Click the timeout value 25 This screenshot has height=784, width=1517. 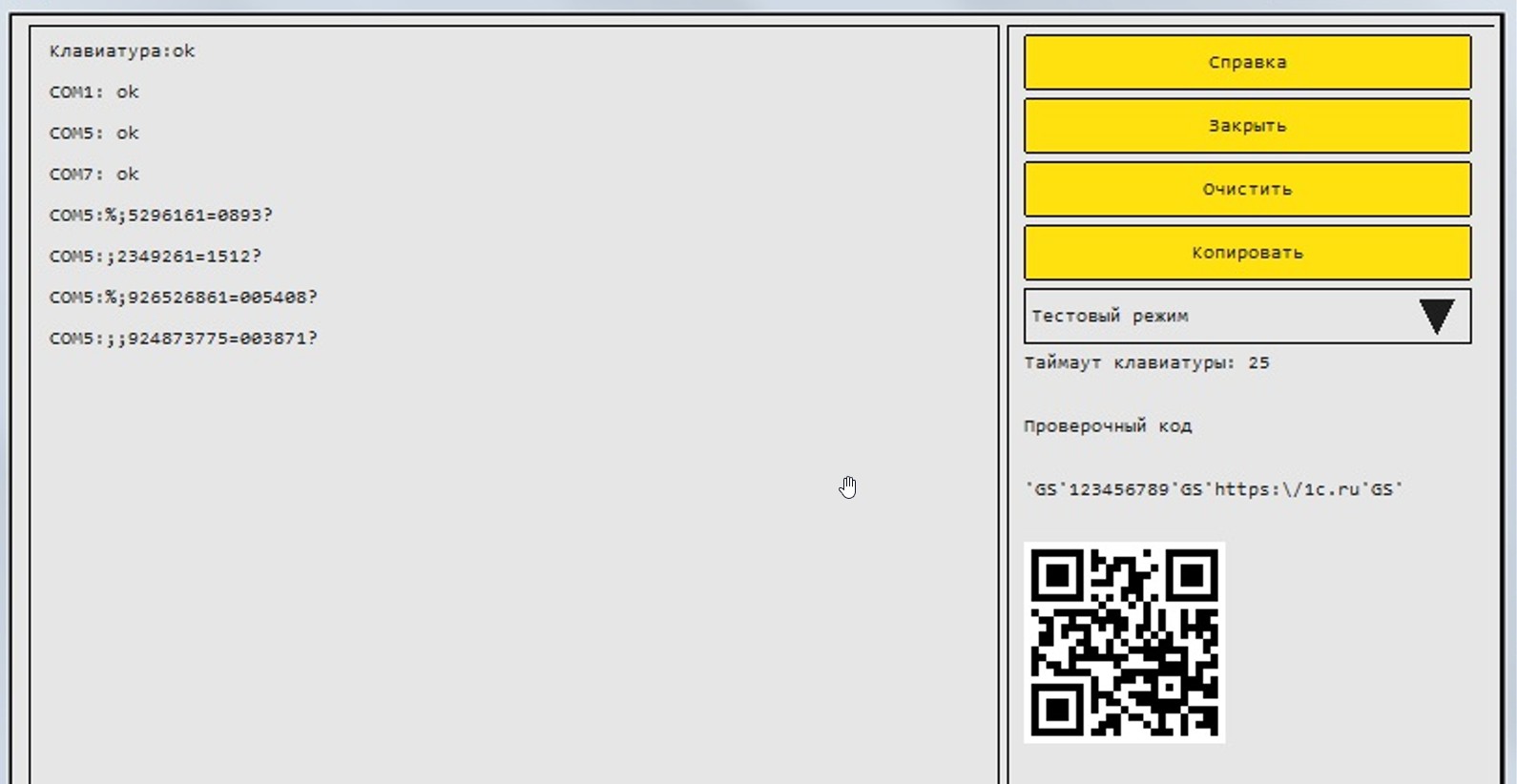point(1258,363)
